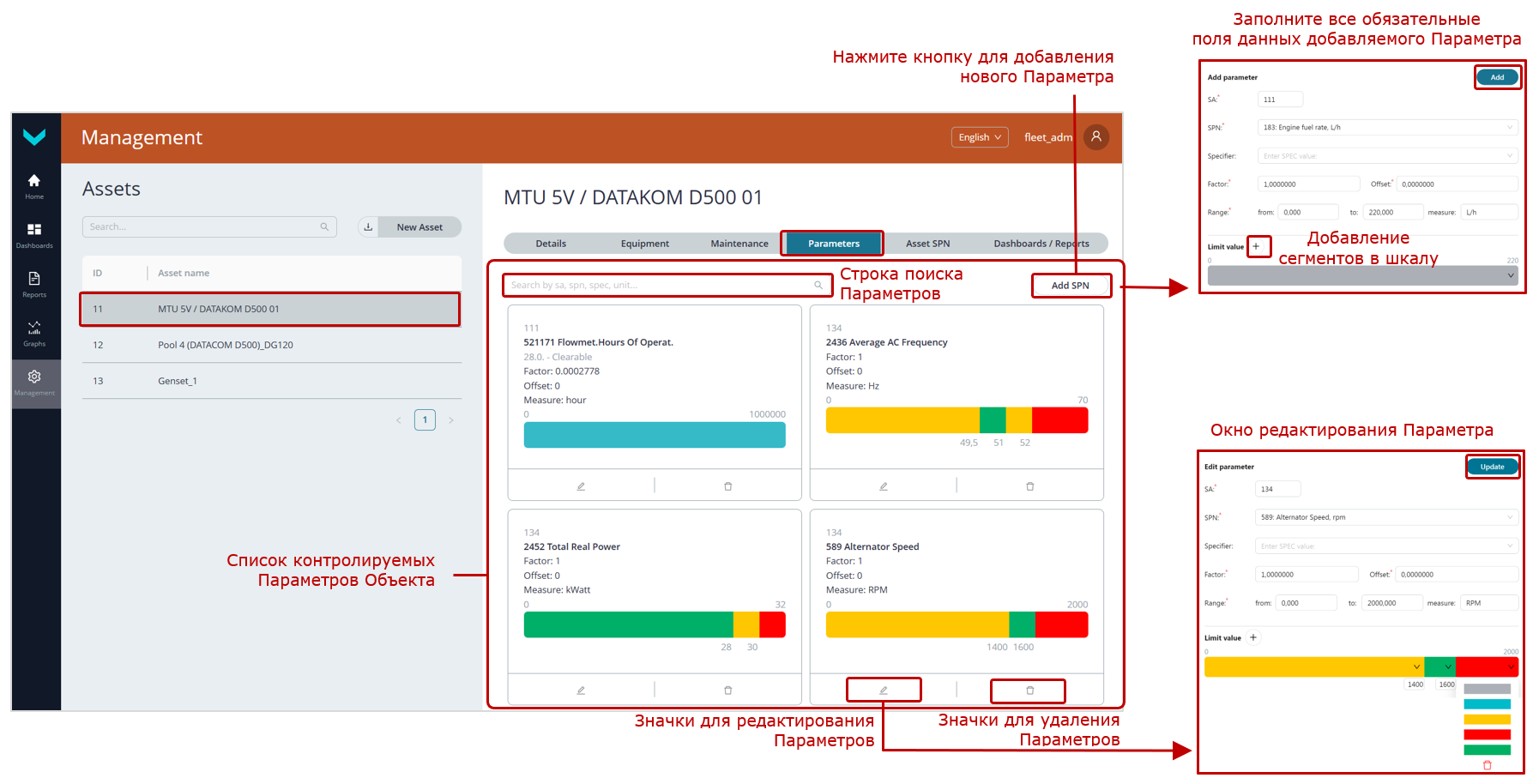Click the download icon beside New Asset
The width and height of the screenshot is (1539, 784).
pyautogui.click(x=368, y=227)
